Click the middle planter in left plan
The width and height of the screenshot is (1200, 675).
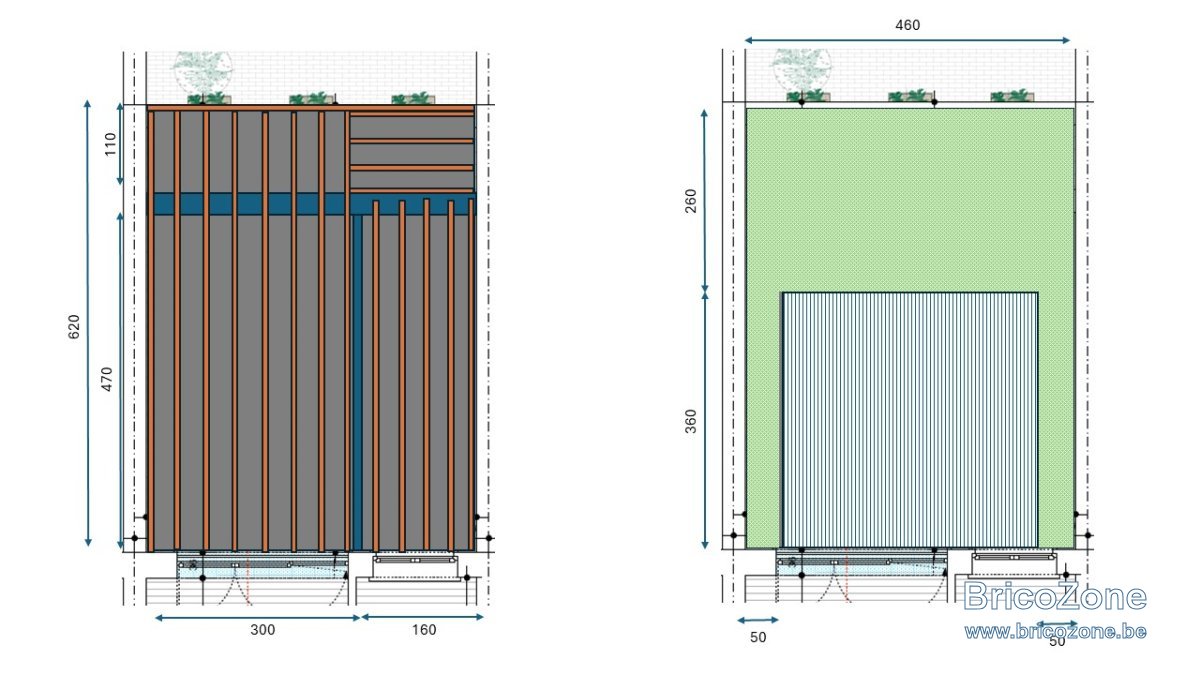310,98
